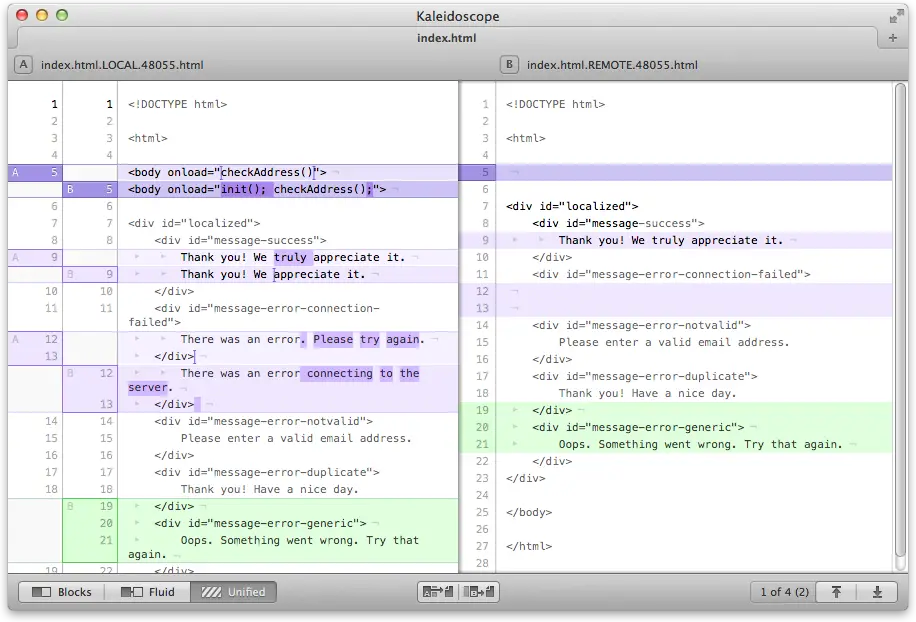Click "Oops. Something went wrong." in the left pane
The width and height of the screenshot is (916, 622).
pyautogui.click(x=300, y=540)
